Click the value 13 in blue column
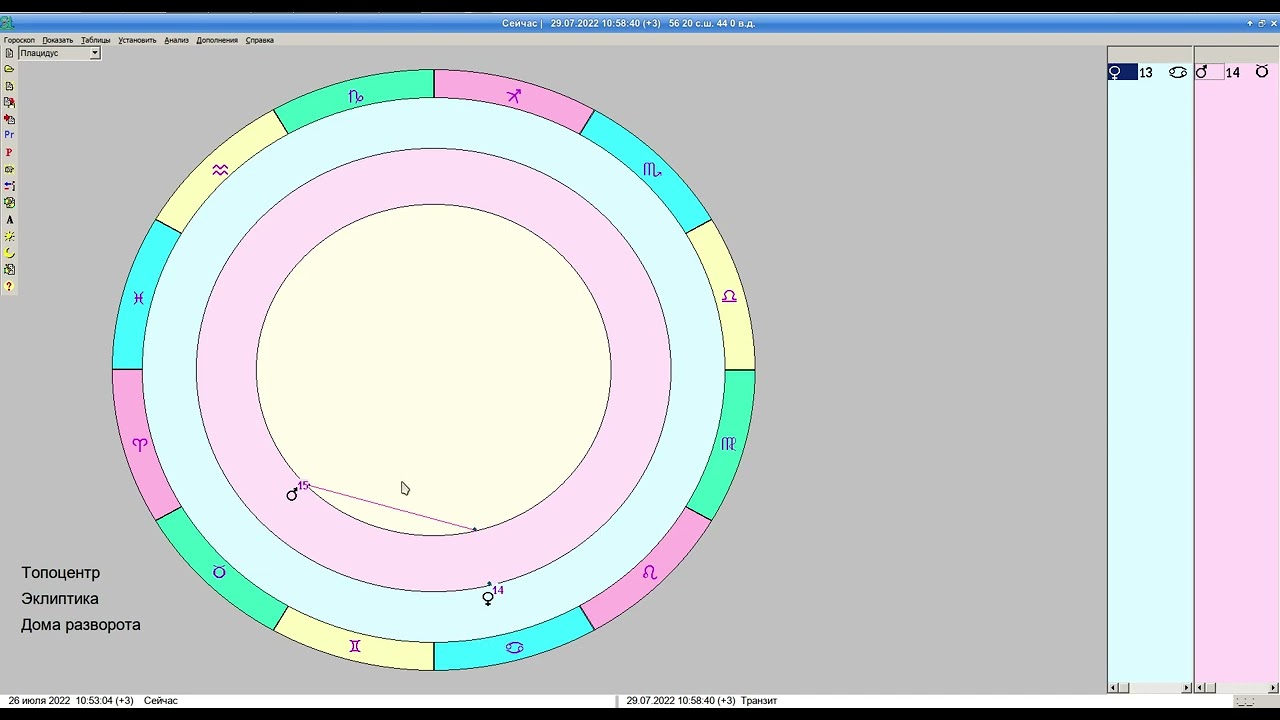Image resolution: width=1280 pixels, height=720 pixels. tap(1146, 73)
